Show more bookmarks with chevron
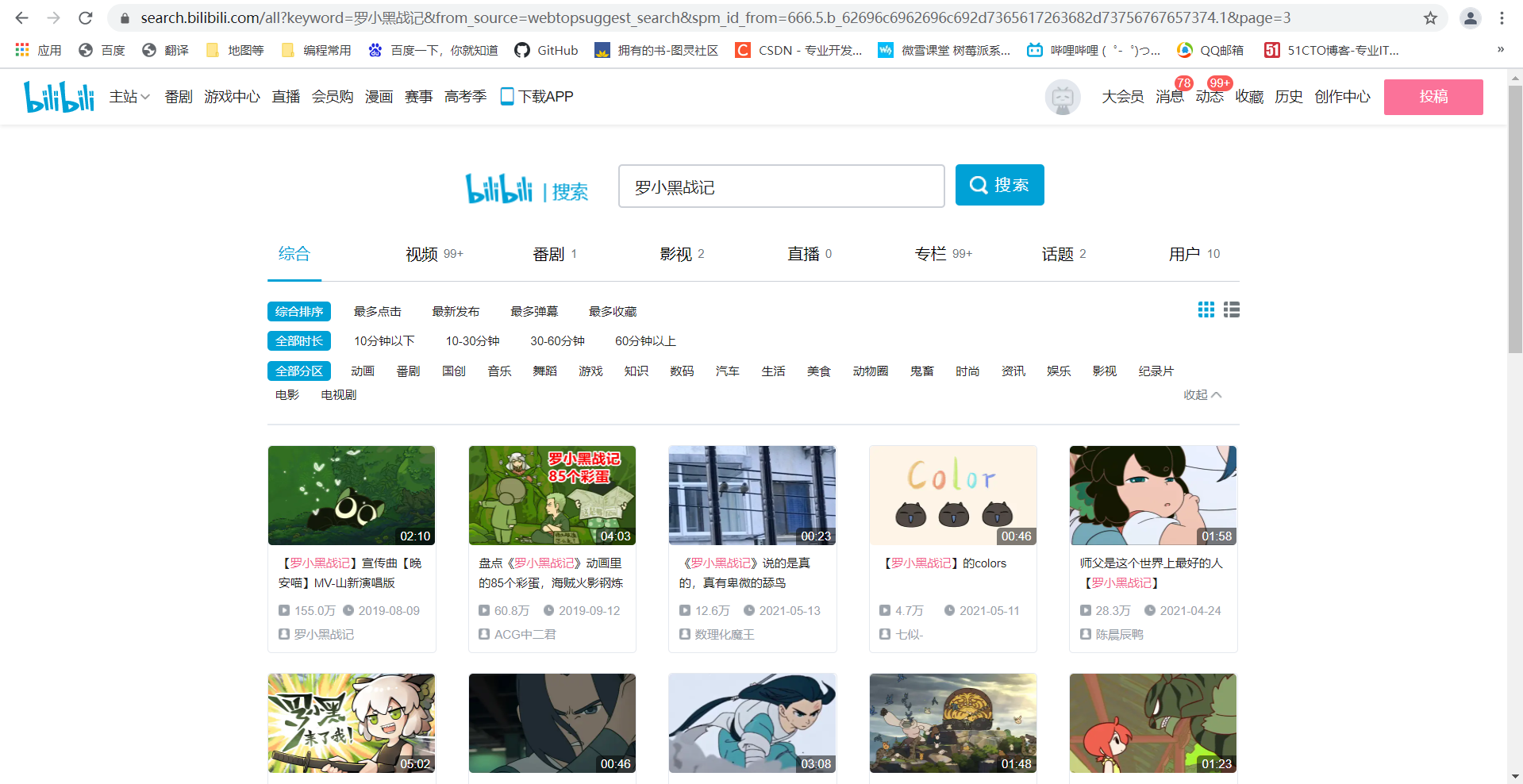1523x784 pixels. (1500, 49)
